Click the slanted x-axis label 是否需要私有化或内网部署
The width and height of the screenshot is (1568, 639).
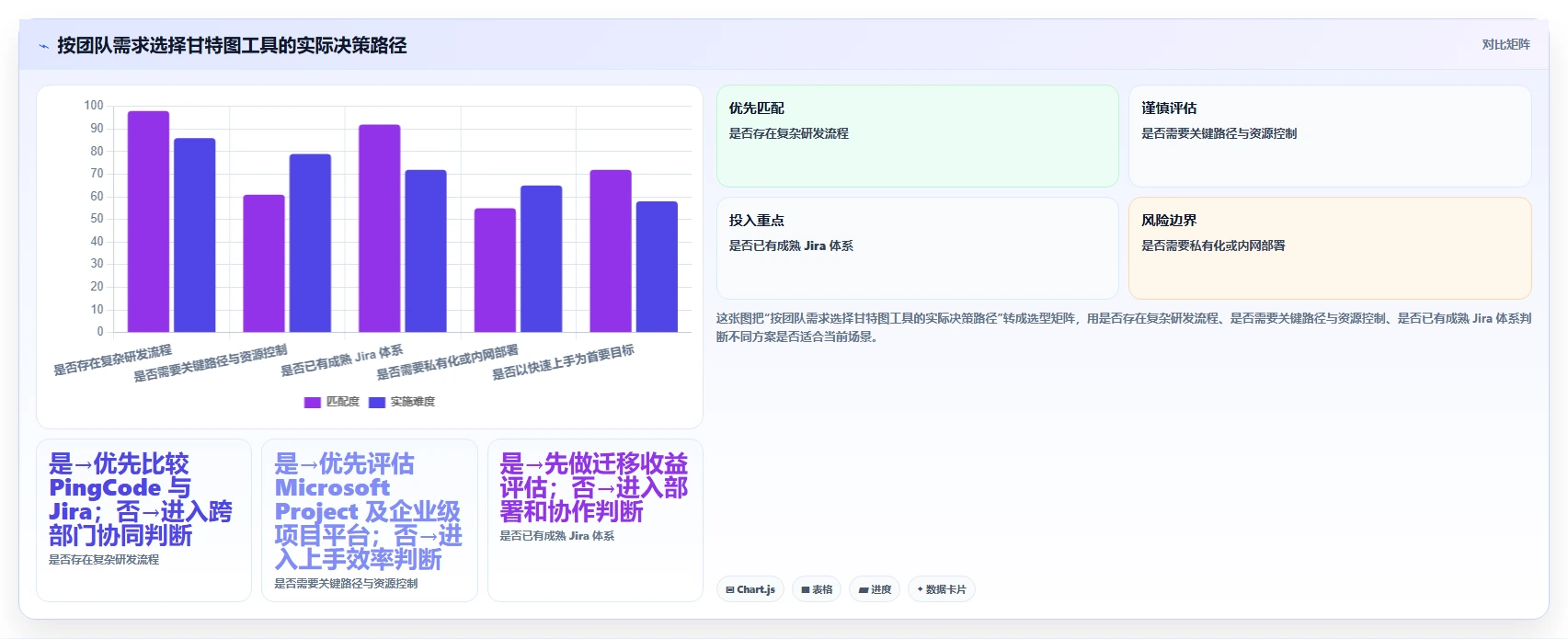[447, 362]
